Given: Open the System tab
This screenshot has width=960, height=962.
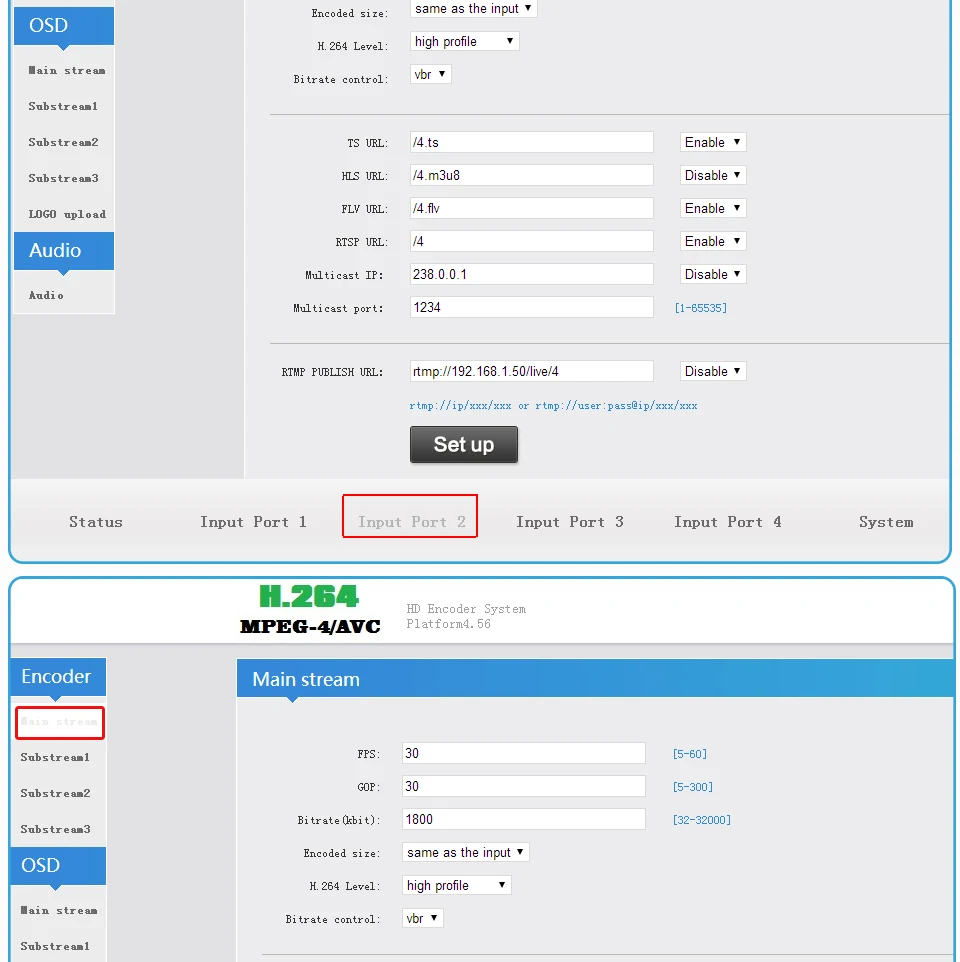Looking at the screenshot, I should point(885,522).
